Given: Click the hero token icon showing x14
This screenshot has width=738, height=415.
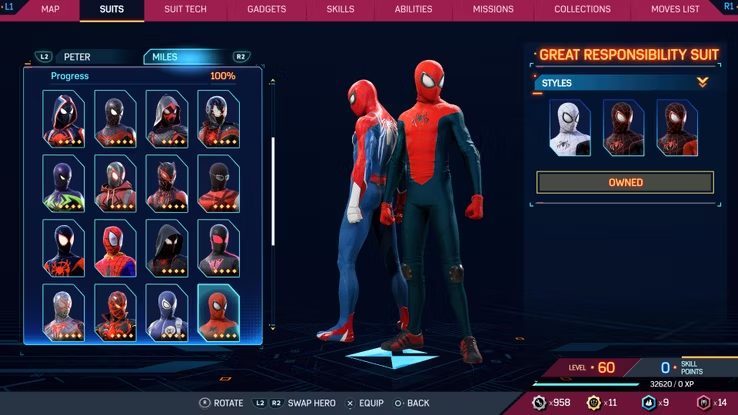Looking at the screenshot, I should [x=703, y=402].
